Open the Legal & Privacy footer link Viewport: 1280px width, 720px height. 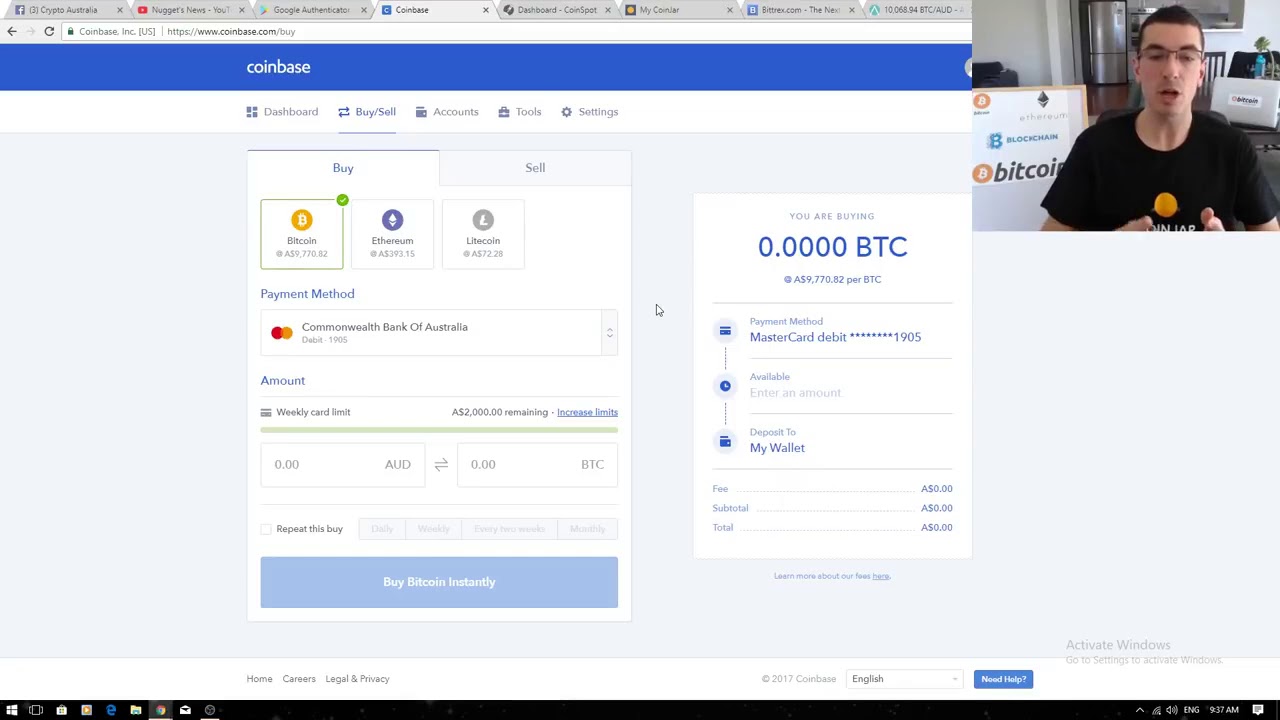357,679
